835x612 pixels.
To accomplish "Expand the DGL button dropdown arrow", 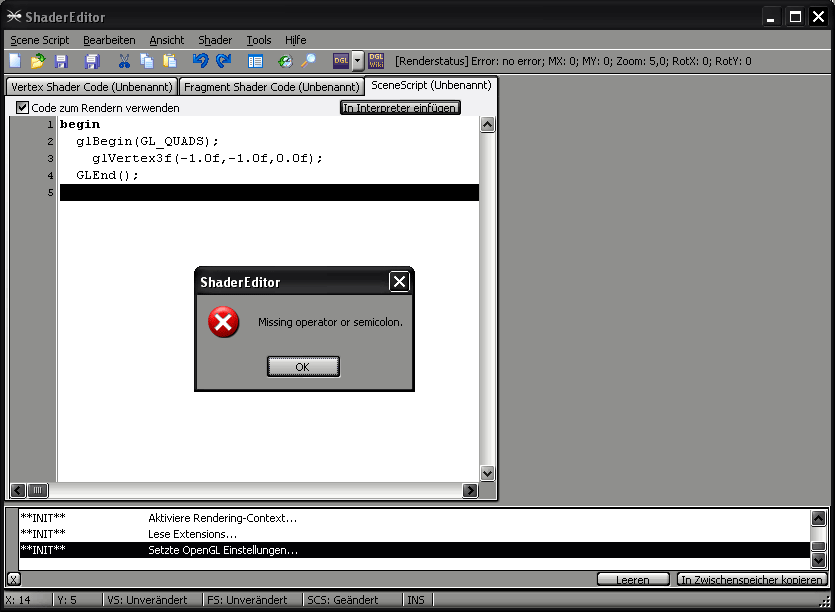I will (357, 62).
